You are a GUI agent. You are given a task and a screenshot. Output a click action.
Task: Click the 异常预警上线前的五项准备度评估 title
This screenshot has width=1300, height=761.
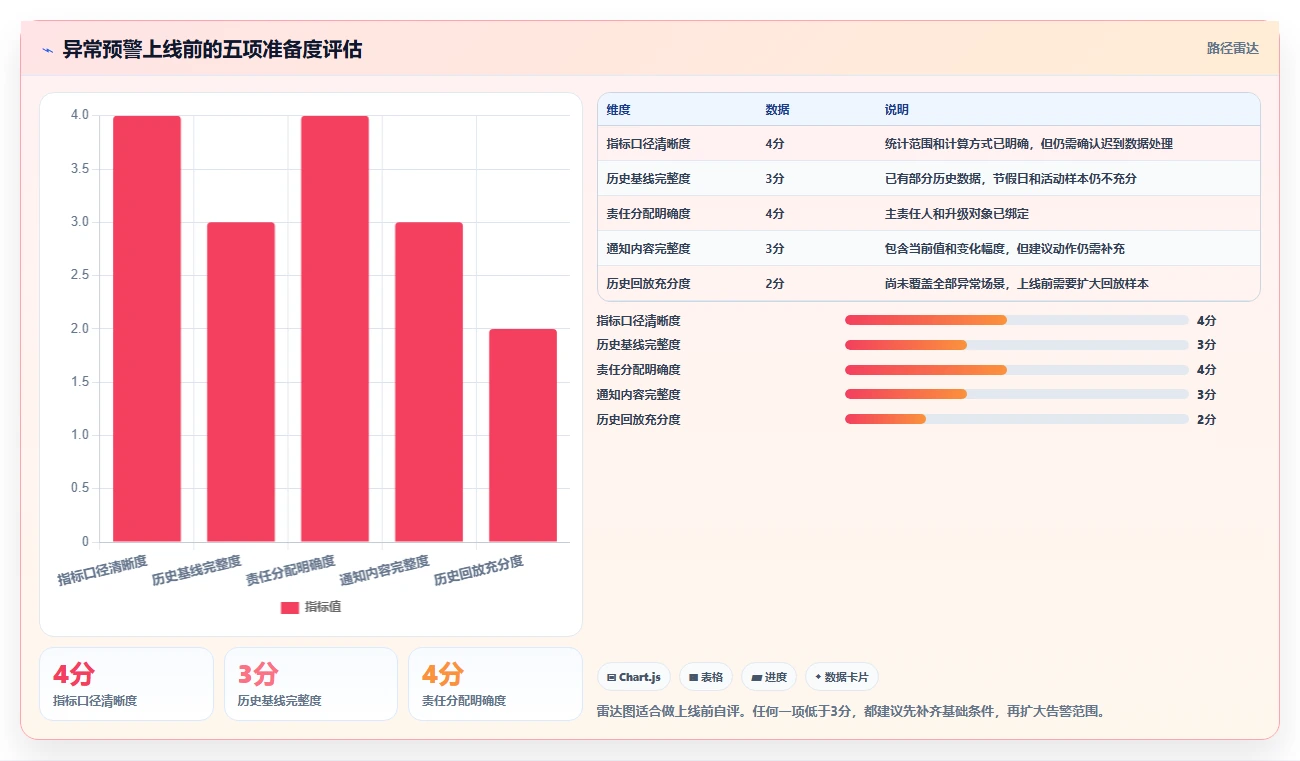212,49
